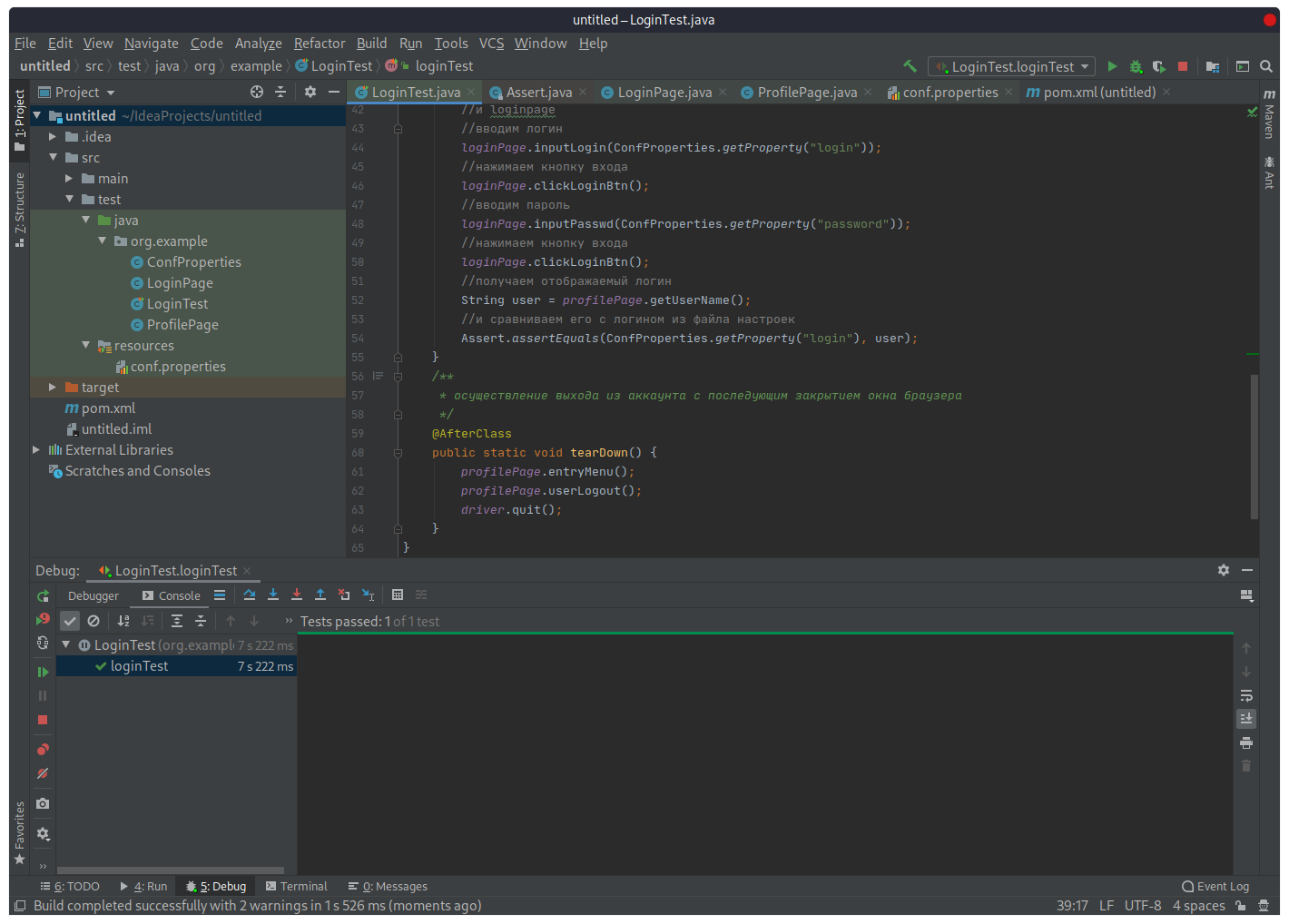Mute breakpoints in debug panel
The image size is (1289, 924).
[43, 773]
